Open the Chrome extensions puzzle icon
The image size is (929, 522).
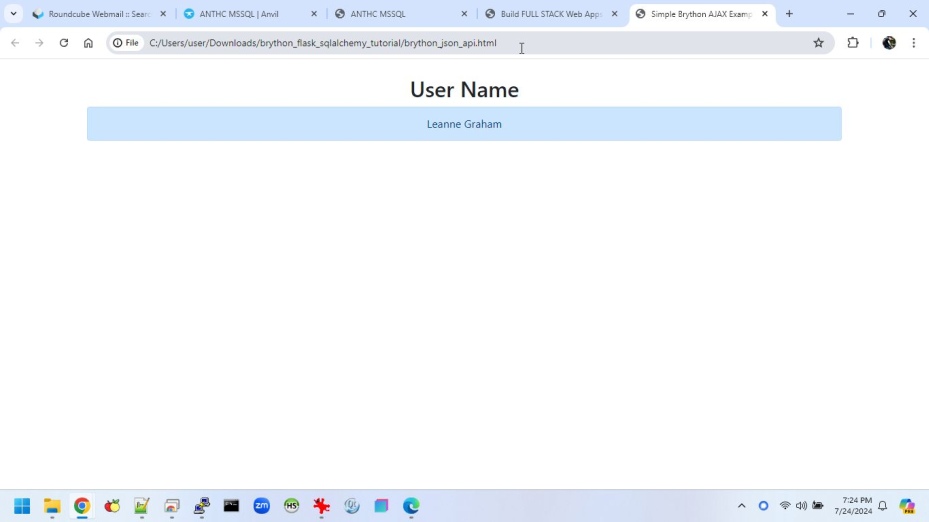pyautogui.click(x=853, y=43)
